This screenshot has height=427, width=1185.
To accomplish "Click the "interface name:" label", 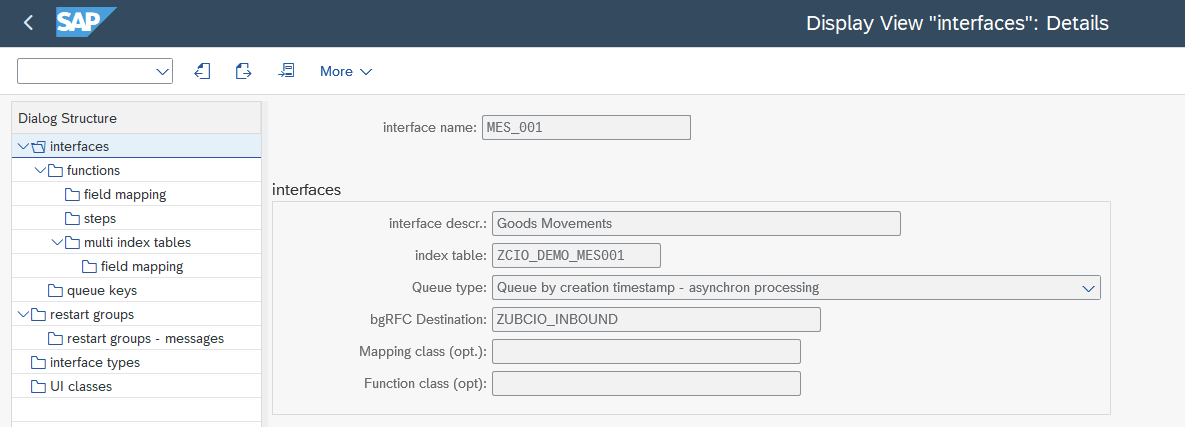I will (x=430, y=128).
